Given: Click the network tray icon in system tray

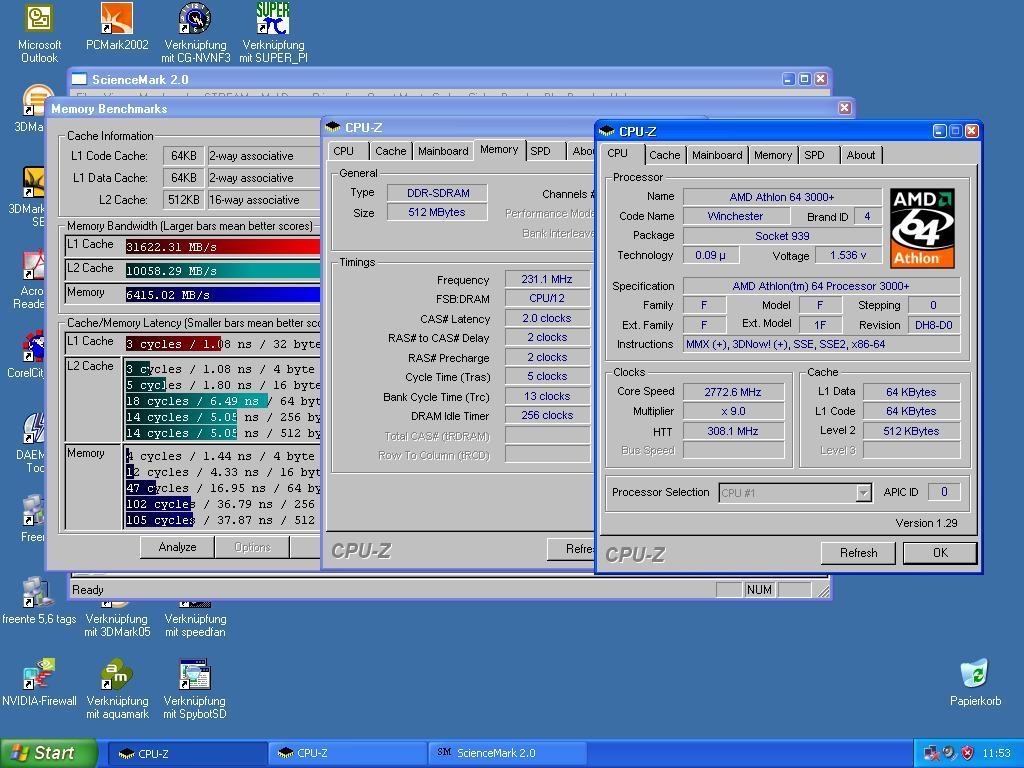Looking at the screenshot, I should pyautogui.click(x=932, y=753).
